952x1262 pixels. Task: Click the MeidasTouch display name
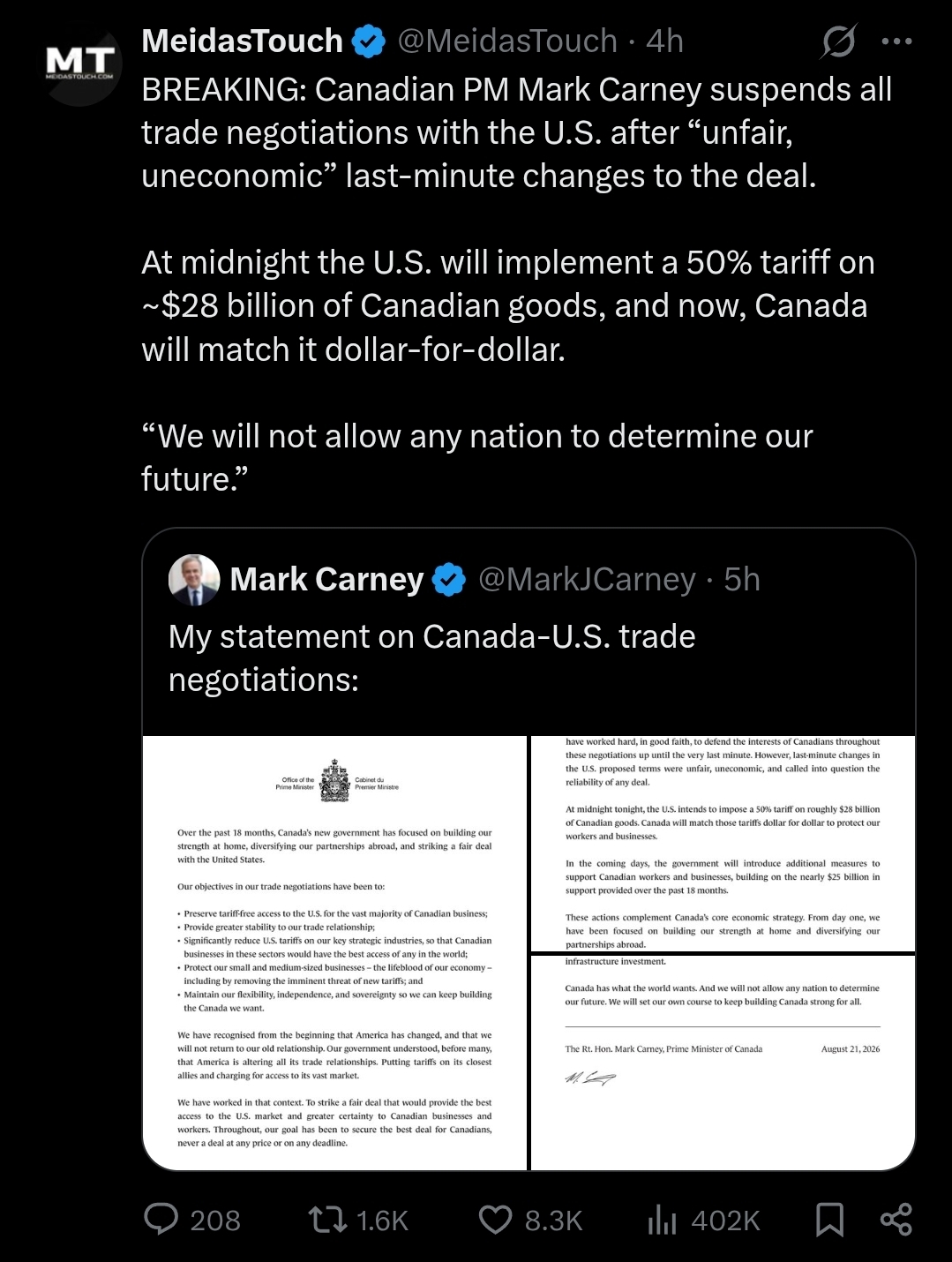tap(242, 41)
